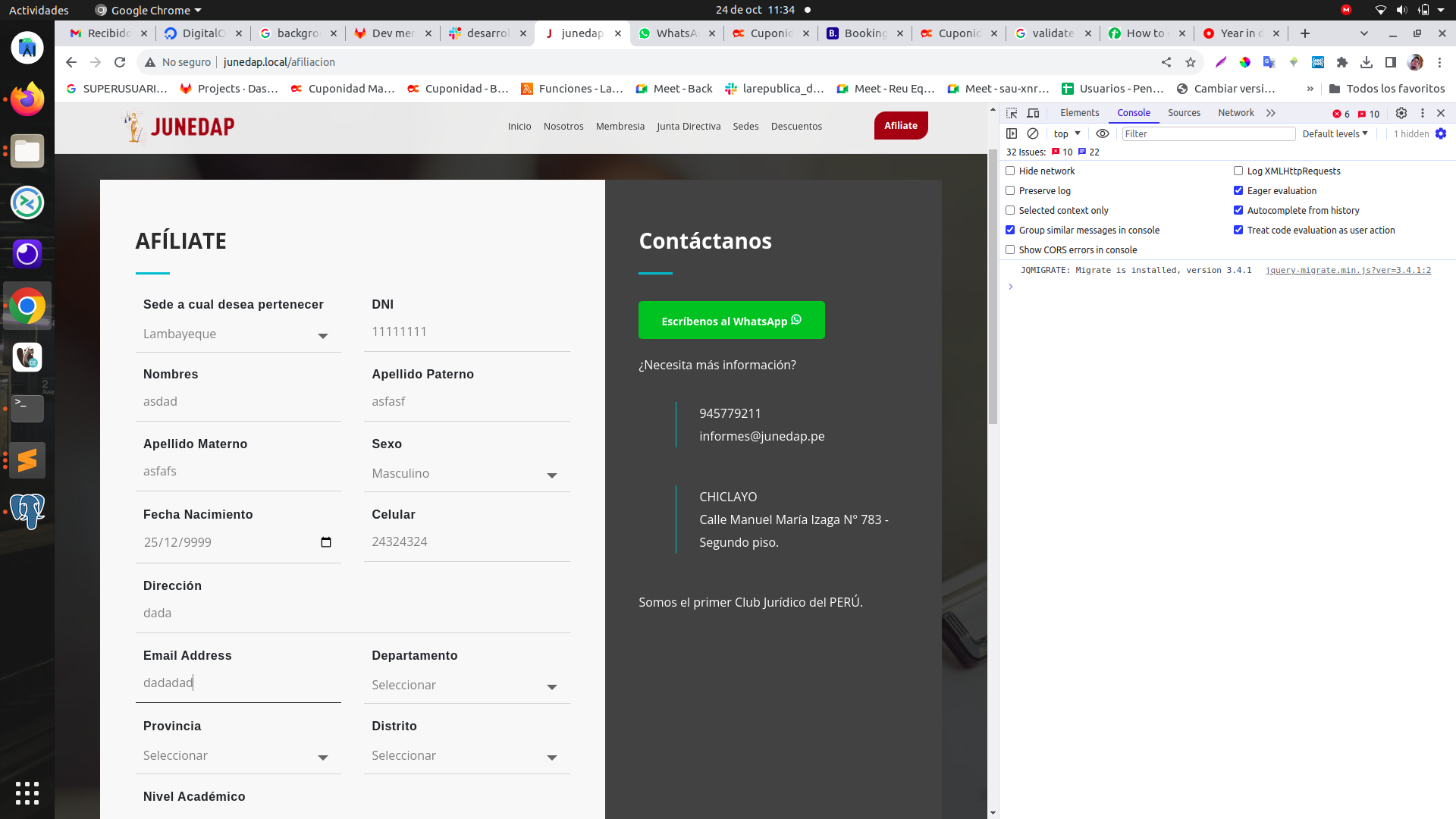This screenshot has height=819, width=1456.
Task: Click the live expression eye icon
Action: [1103, 133]
